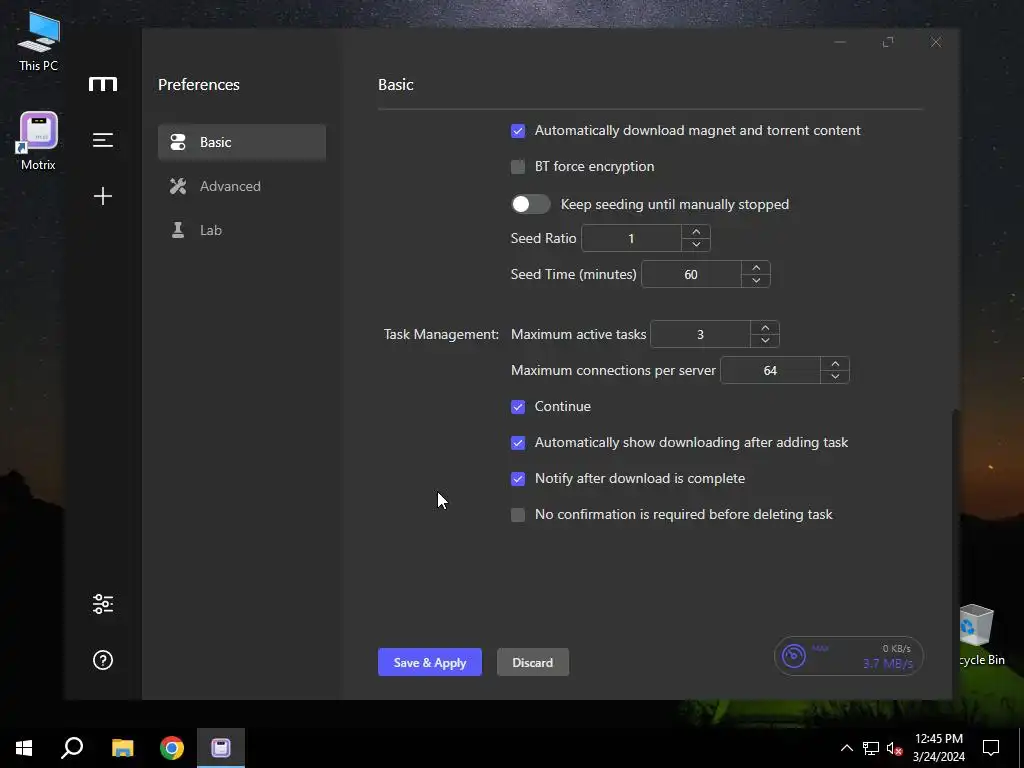Click Maximum connections per server field

pos(771,370)
